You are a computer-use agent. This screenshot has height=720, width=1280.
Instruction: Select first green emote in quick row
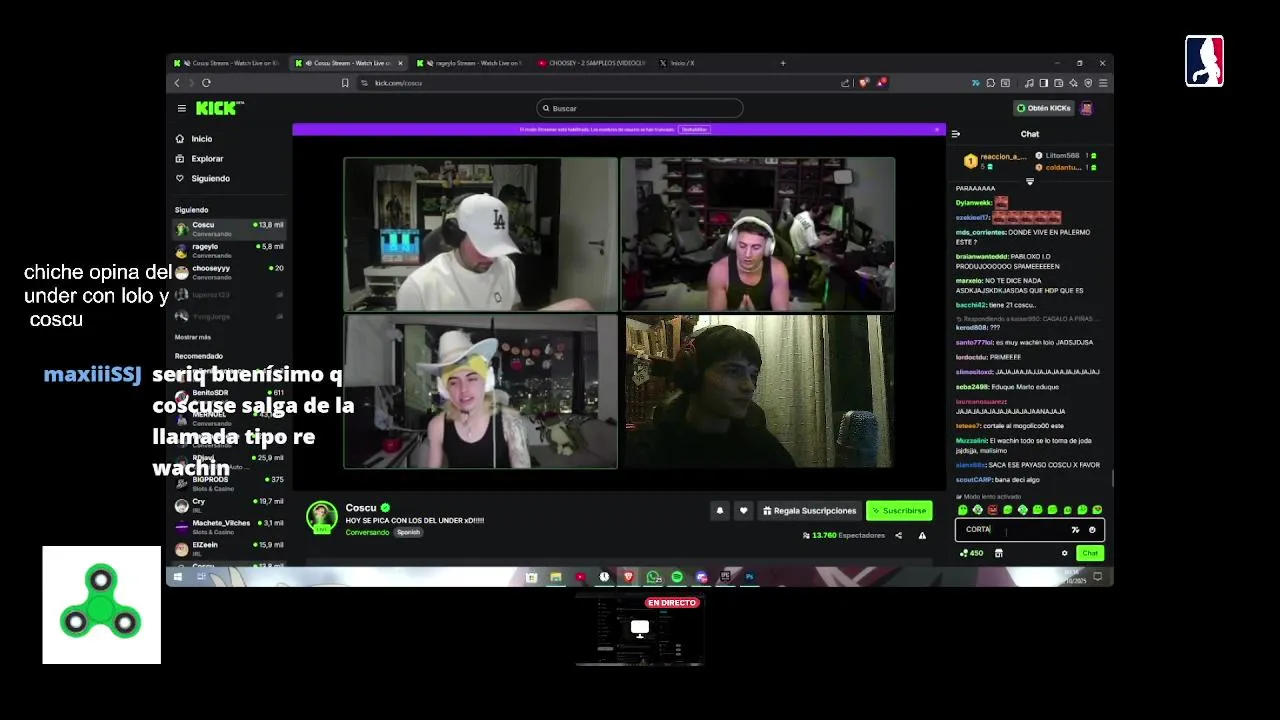(x=963, y=510)
